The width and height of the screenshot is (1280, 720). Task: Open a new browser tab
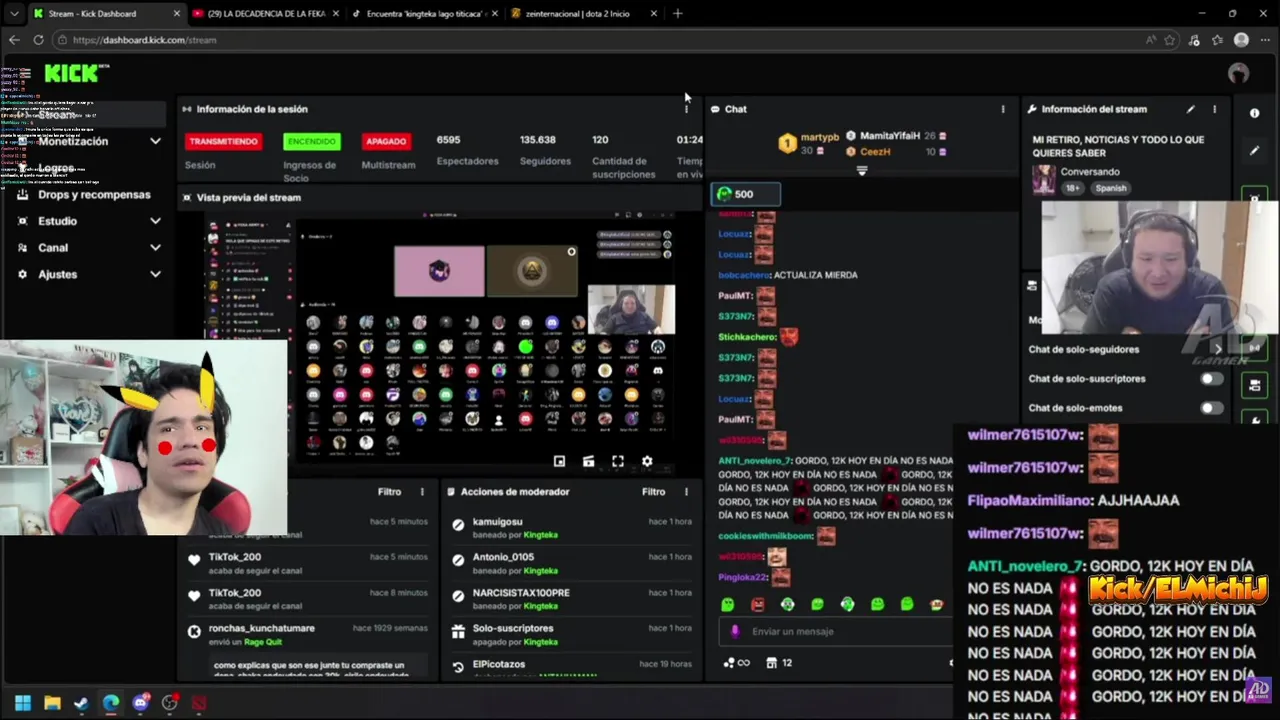pos(677,14)
